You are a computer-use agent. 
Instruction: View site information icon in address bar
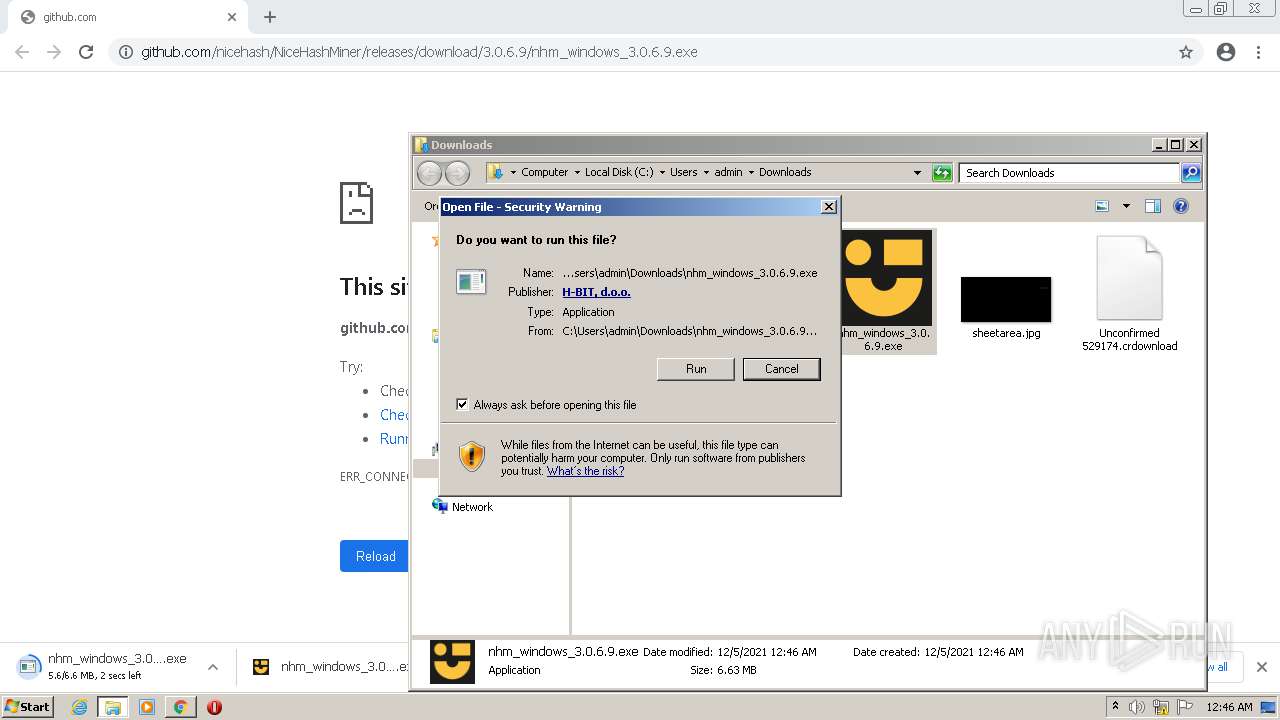(126, 52)
